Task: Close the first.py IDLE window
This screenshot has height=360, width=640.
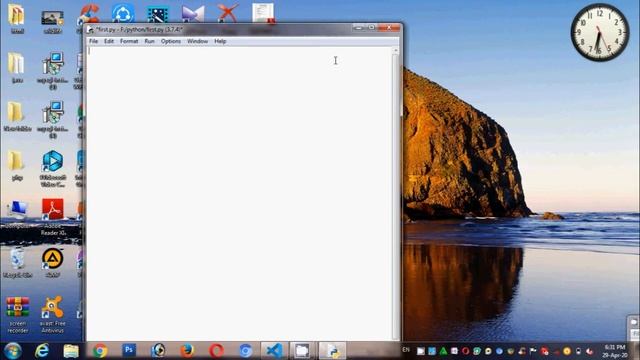Action: (389, 28)
